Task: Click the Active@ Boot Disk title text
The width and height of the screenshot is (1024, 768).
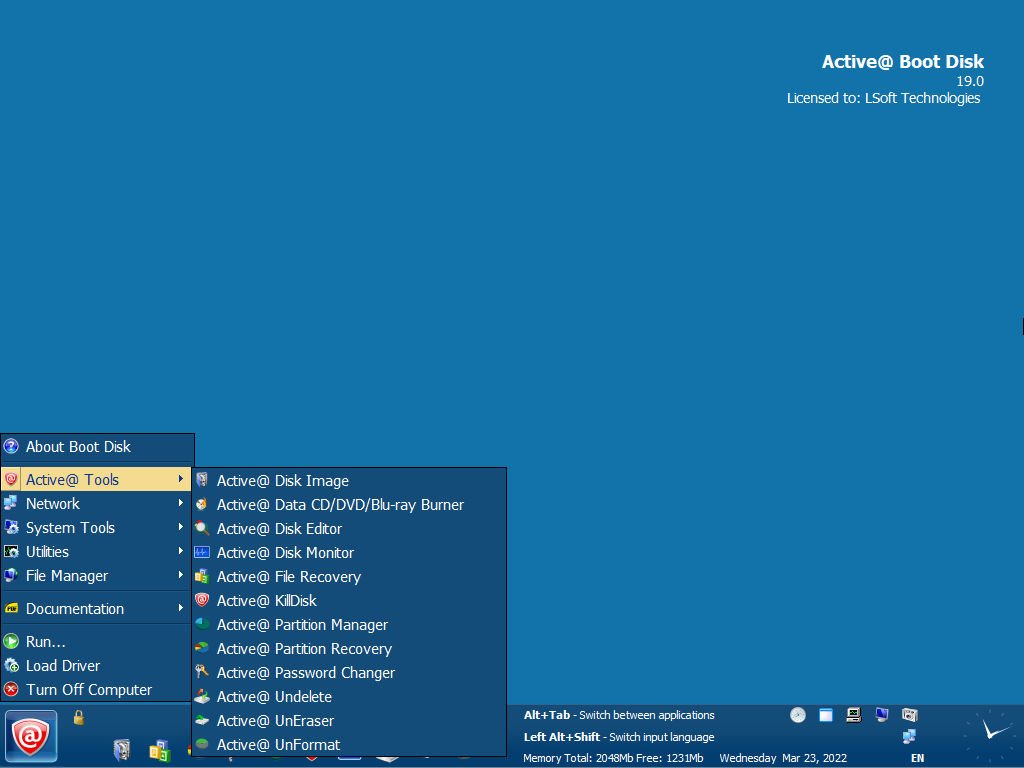Action: [x=903, y=61]
